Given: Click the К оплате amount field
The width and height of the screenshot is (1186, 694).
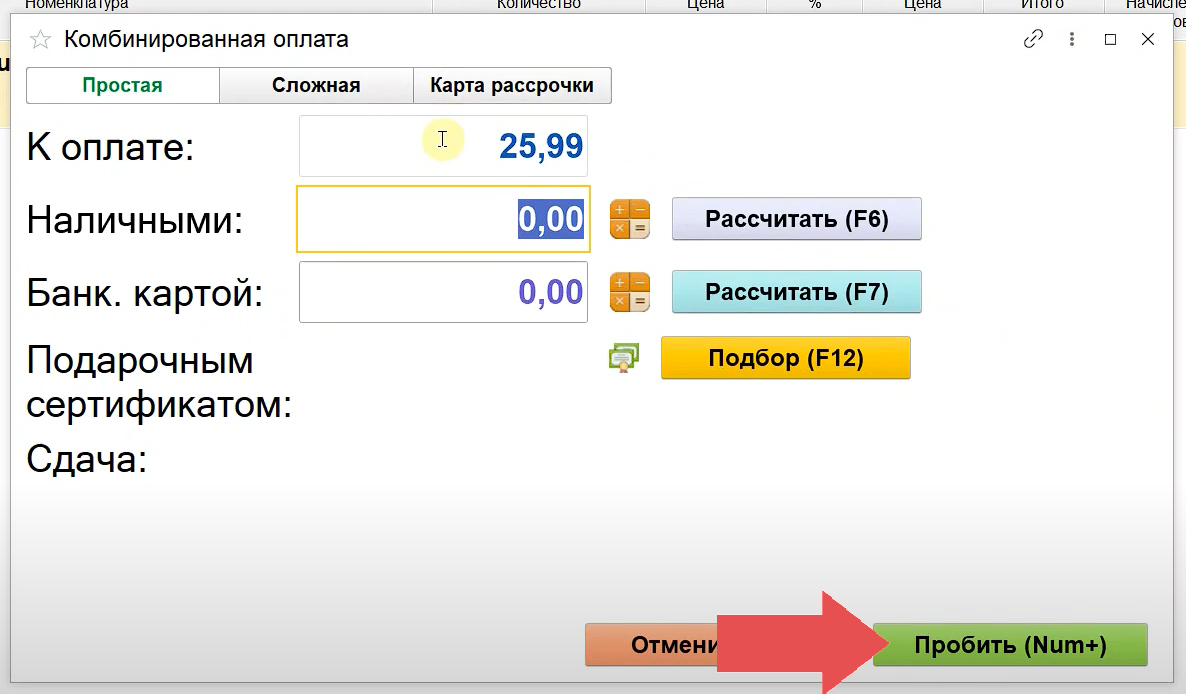Looking at the screenshot, I should [443, 146].
